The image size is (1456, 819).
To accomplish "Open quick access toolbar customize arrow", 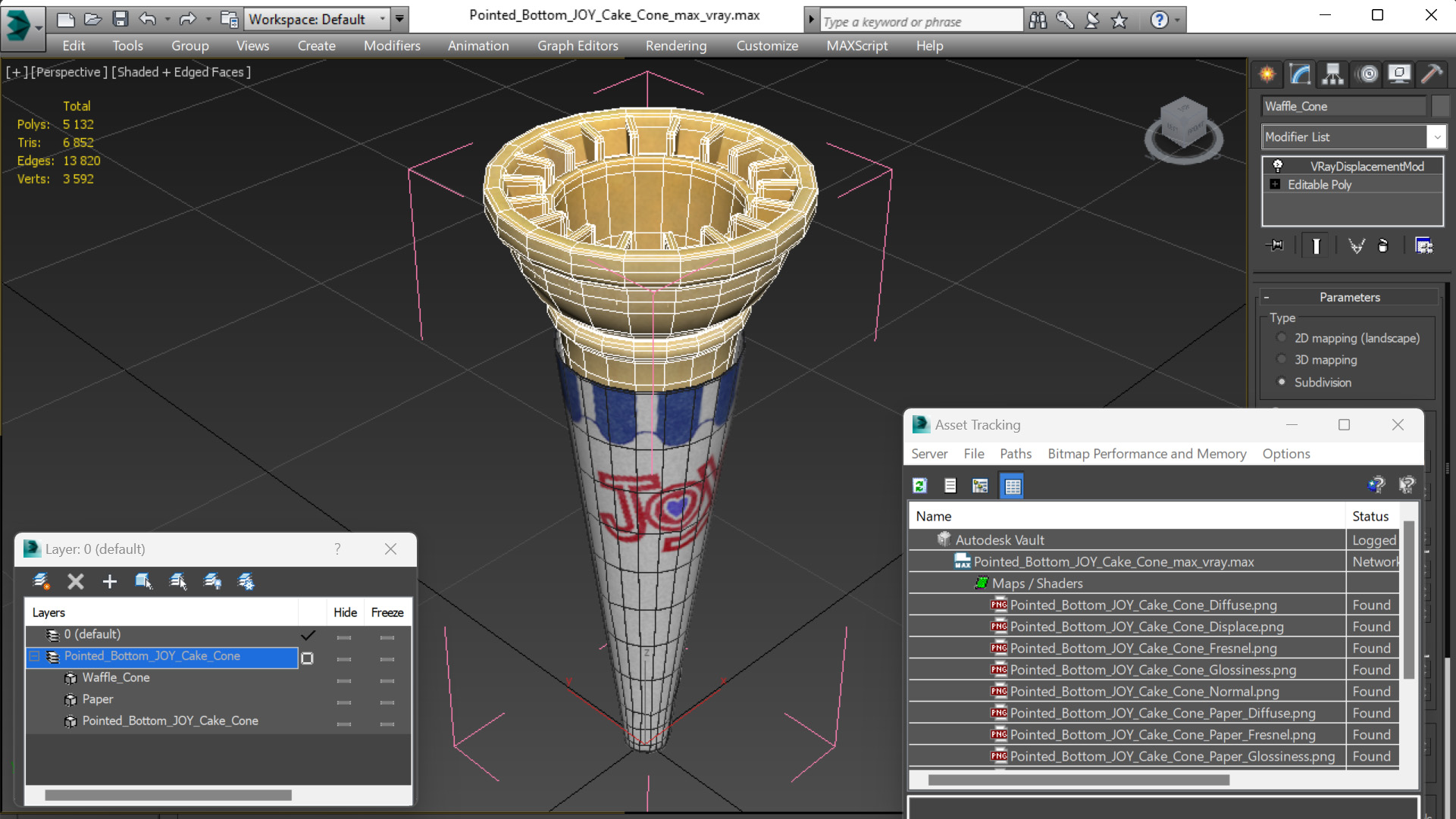I will tap(399, 19).
